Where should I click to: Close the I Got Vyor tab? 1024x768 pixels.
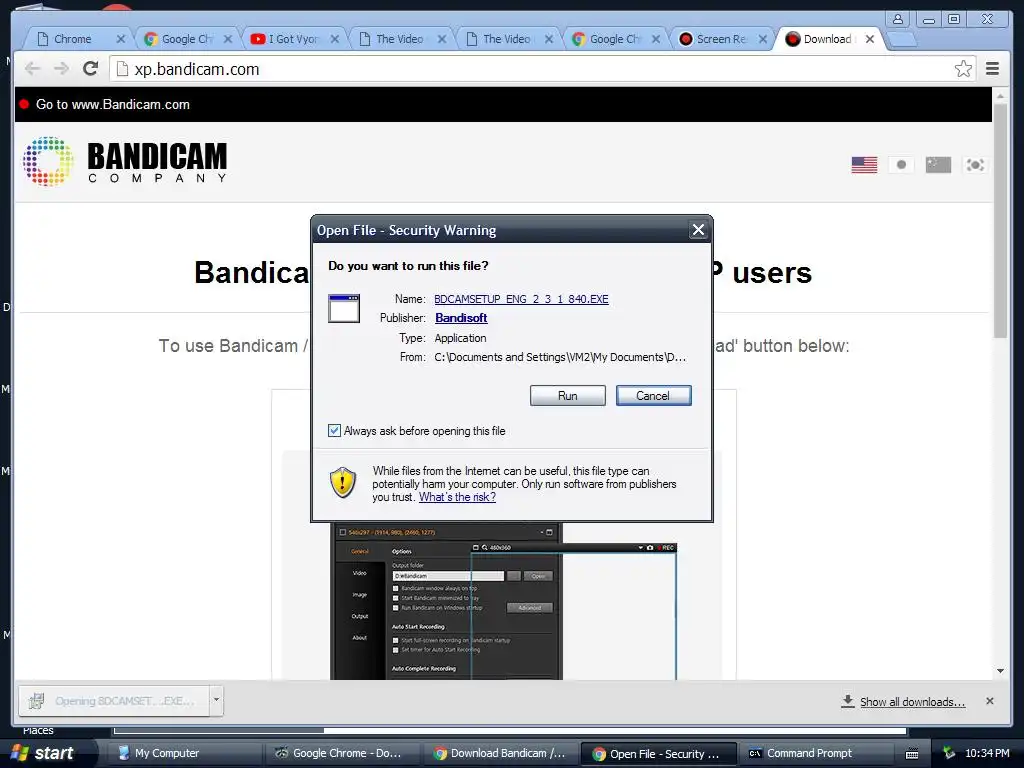(x=334, y=39)
